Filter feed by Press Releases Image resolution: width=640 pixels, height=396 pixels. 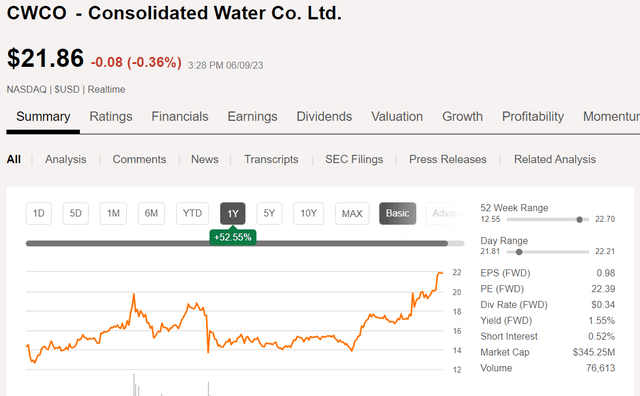pyautogui.click(x=448, y=159)
